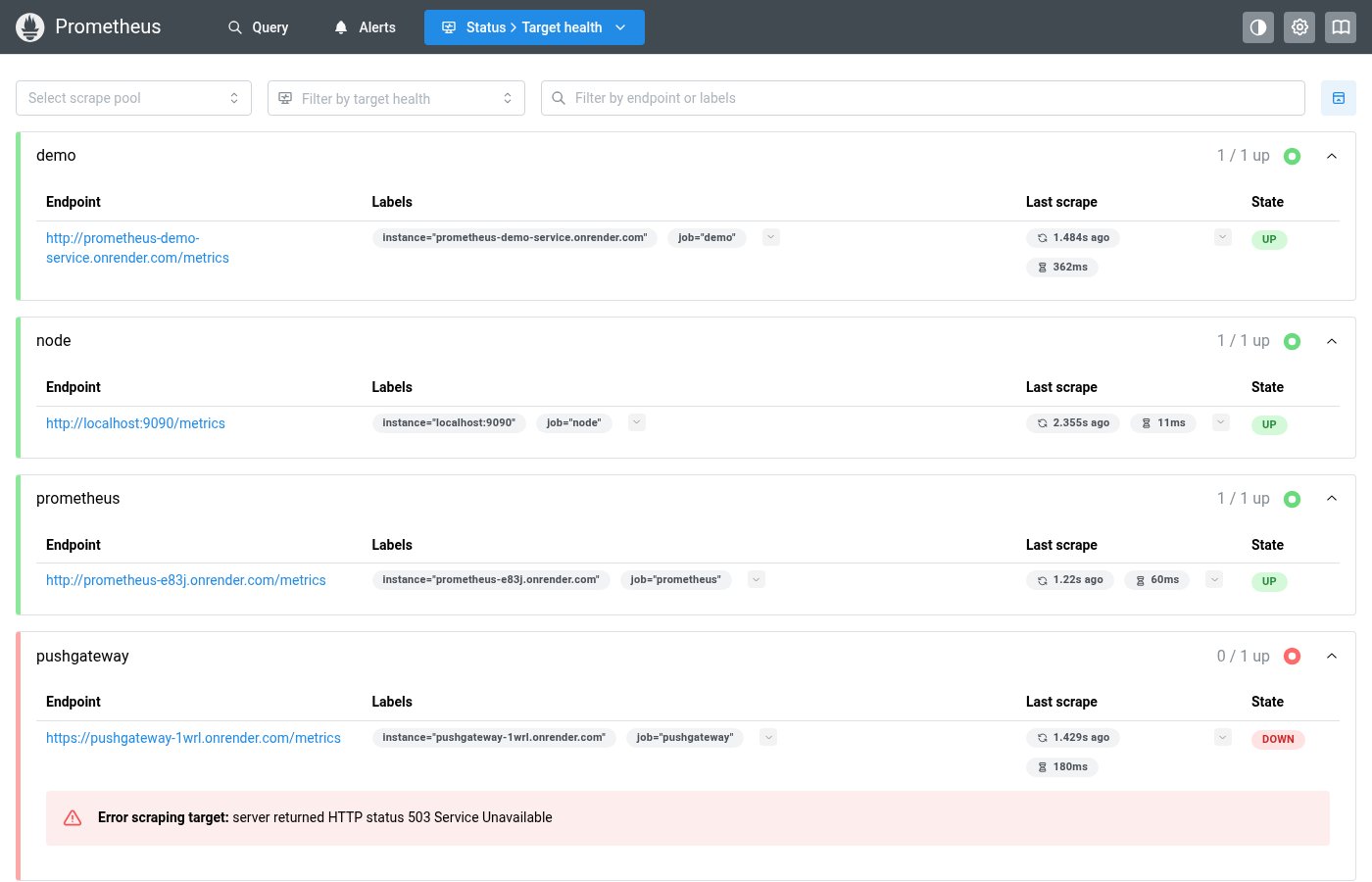Click the 60ms scrape duration badge

coord(1157,579)
